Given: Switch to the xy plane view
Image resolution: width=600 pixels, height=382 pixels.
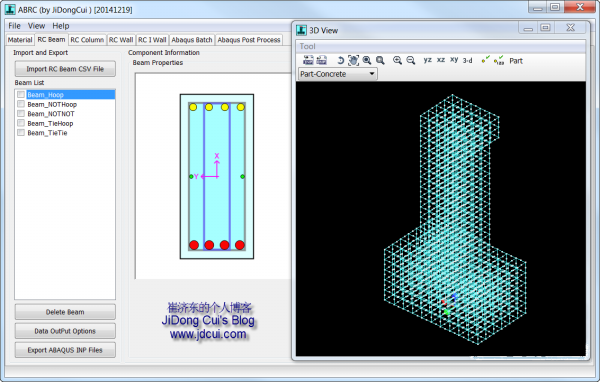Looking at the screenshot, I should coord(454,60).
